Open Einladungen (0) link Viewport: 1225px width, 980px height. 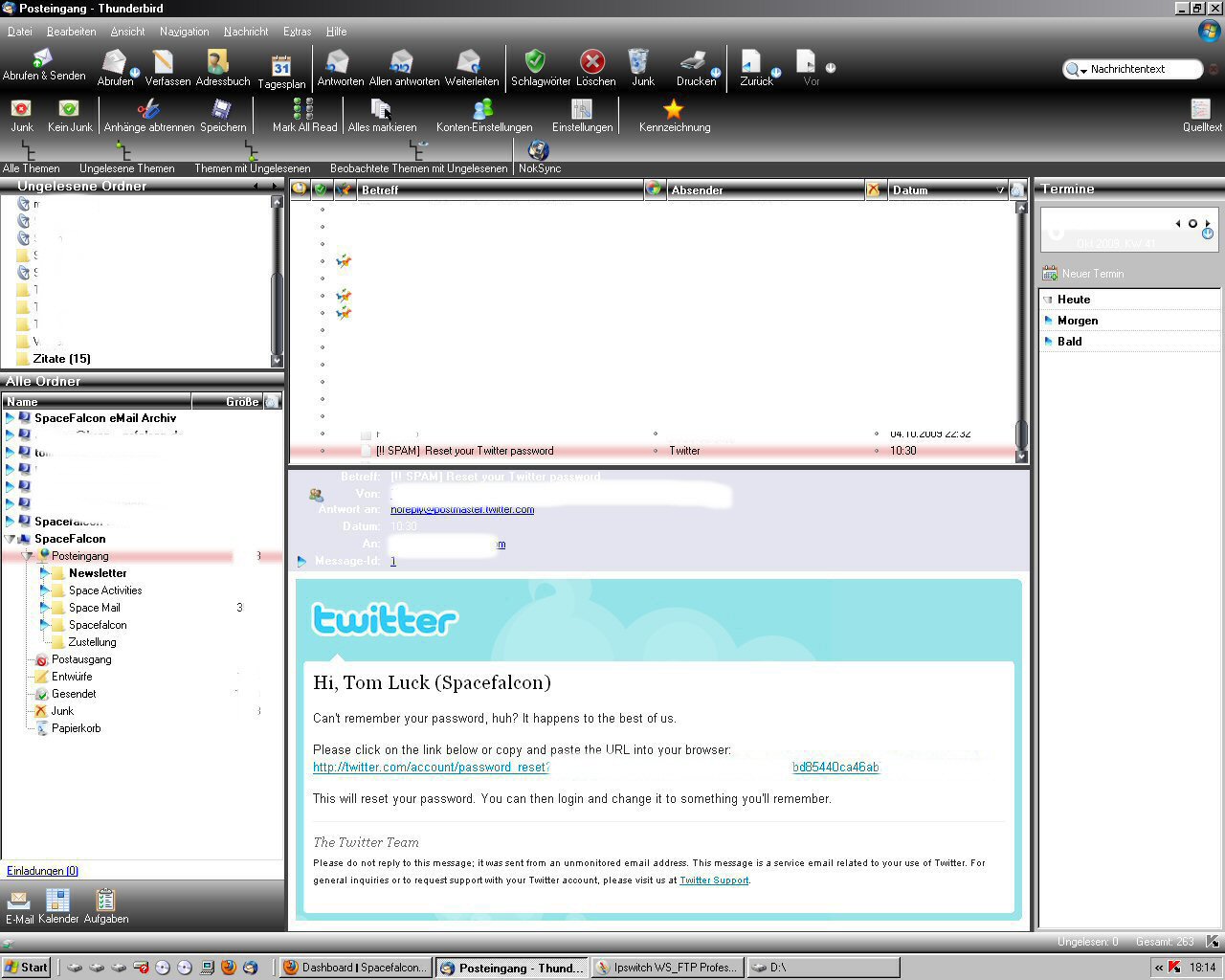coord(42,871)
